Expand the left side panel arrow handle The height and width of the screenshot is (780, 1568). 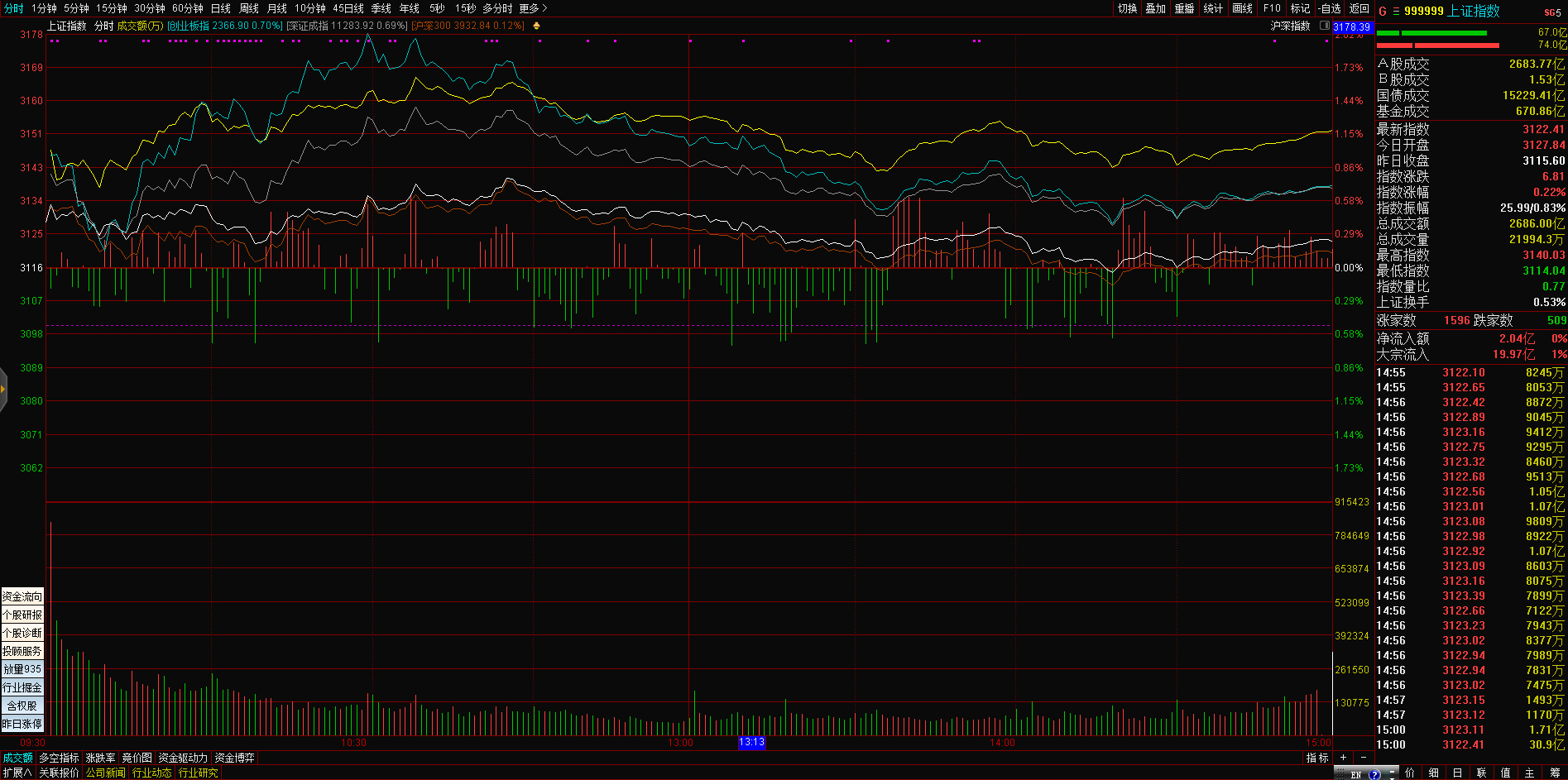(3, 389)
